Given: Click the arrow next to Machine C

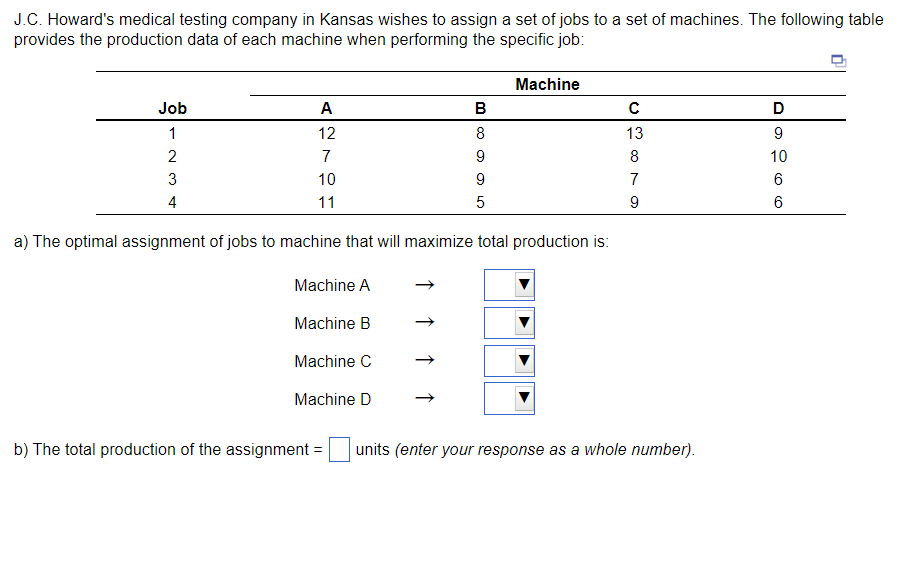Looking at the screenshot, I should click(425, 360).
